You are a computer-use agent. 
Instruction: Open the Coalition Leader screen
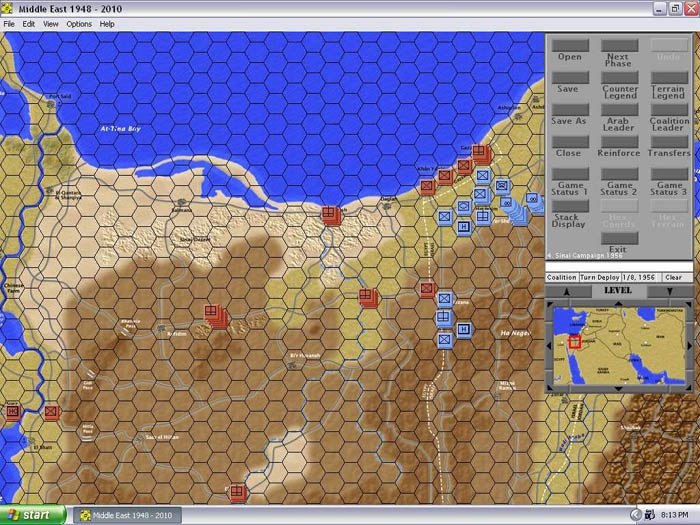pyautogui.click(x=669, y=109)
